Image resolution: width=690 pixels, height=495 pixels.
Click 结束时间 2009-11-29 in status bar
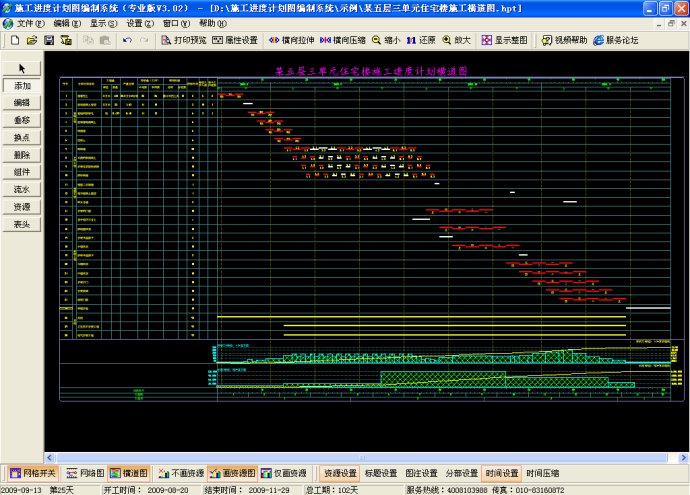coord(247,490)
